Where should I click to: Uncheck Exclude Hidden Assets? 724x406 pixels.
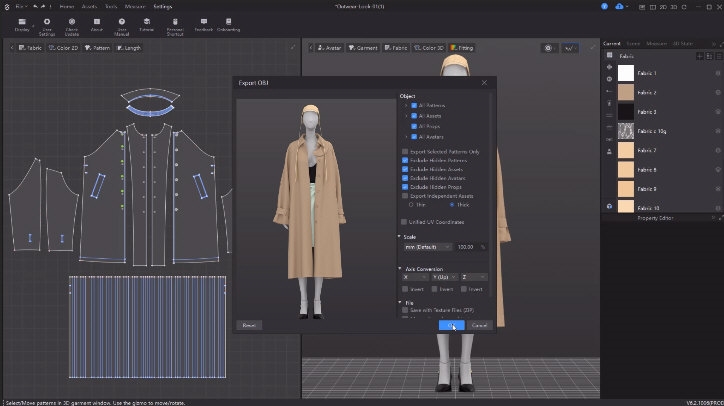405,169
